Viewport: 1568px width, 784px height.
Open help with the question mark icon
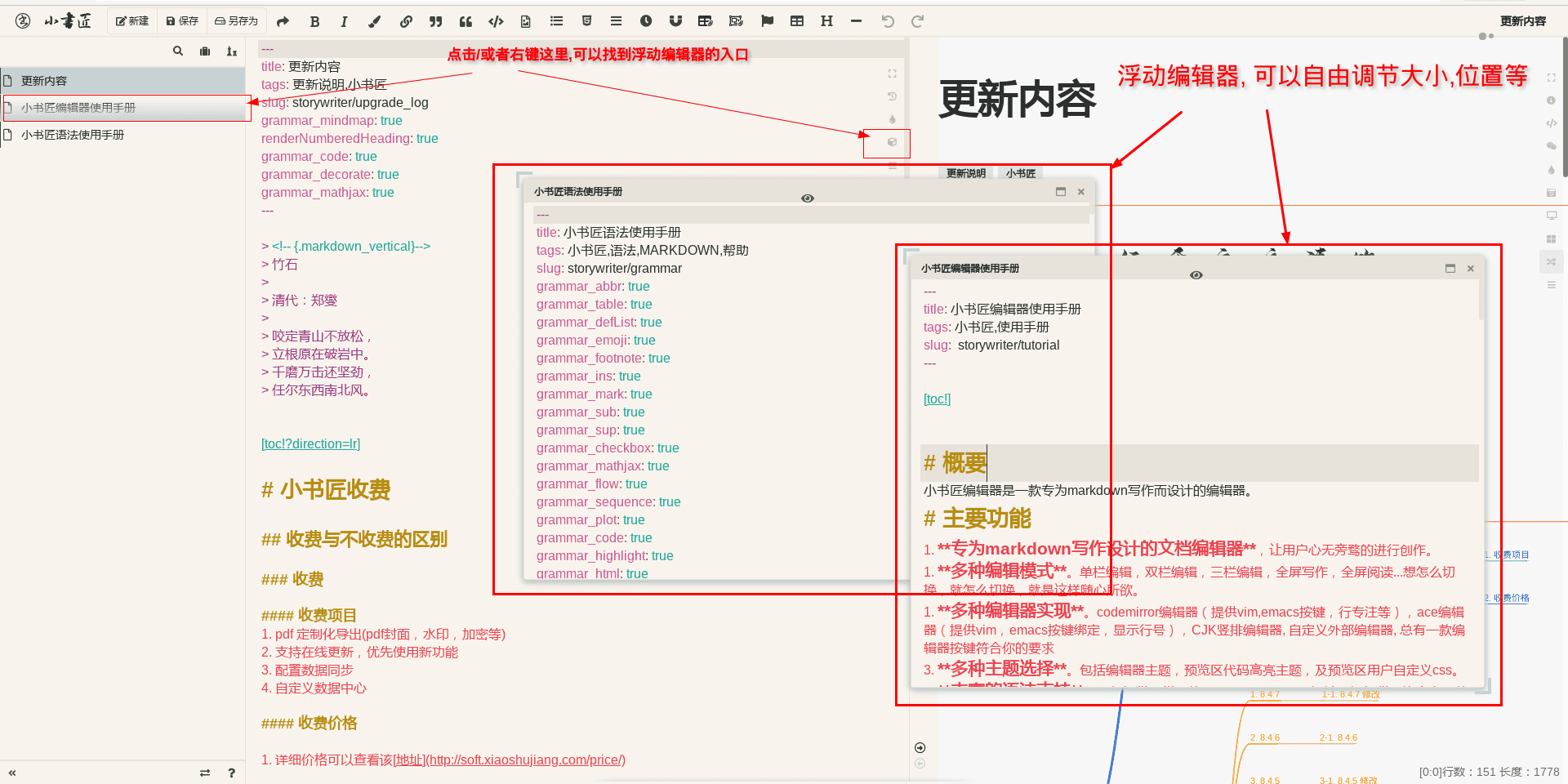[232, 773]
